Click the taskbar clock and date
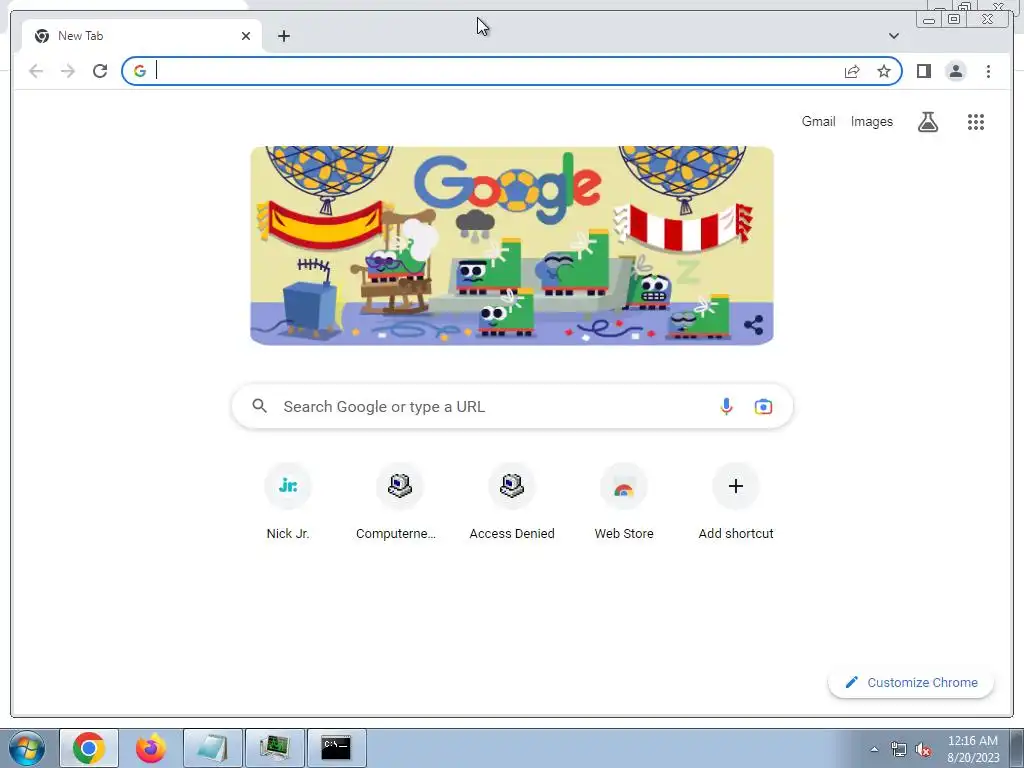Viewport: 1024px width, 768px height. click(972, 749)
